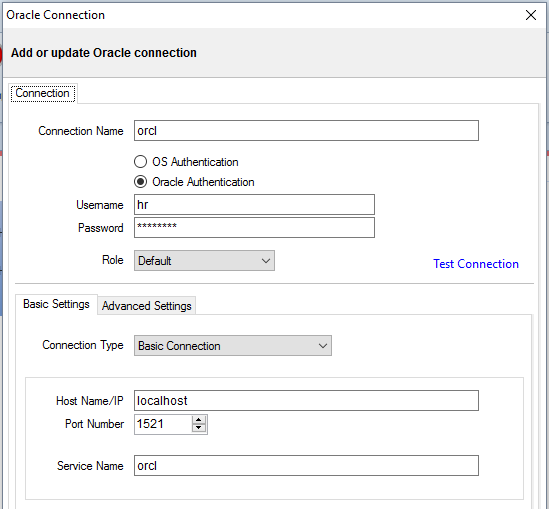Close the Oracle Connection dialog

531,15
